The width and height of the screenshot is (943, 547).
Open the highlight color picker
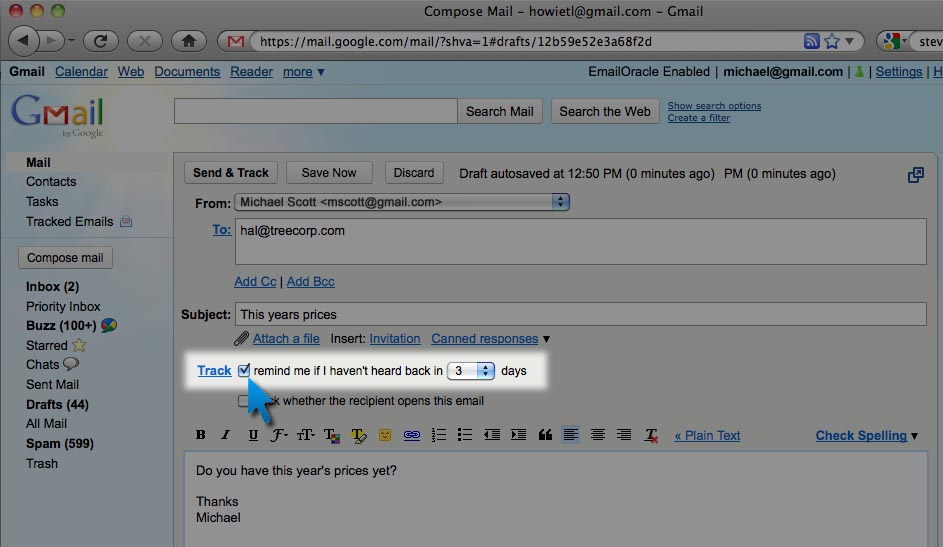pyautogui.click(x=358, y=435)
